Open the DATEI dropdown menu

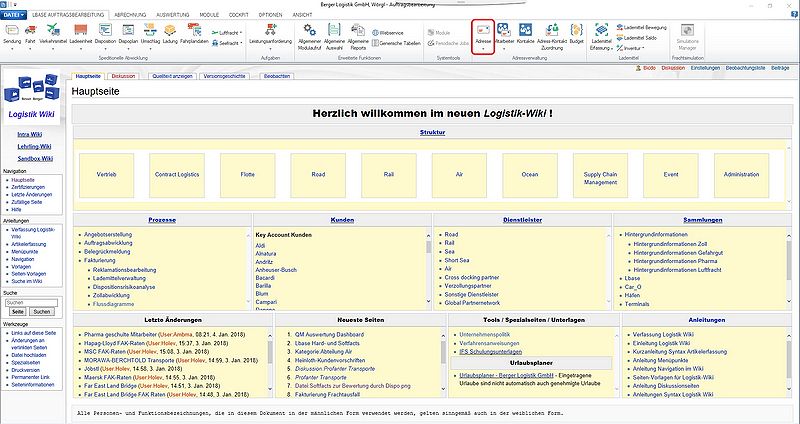[13, 15]
